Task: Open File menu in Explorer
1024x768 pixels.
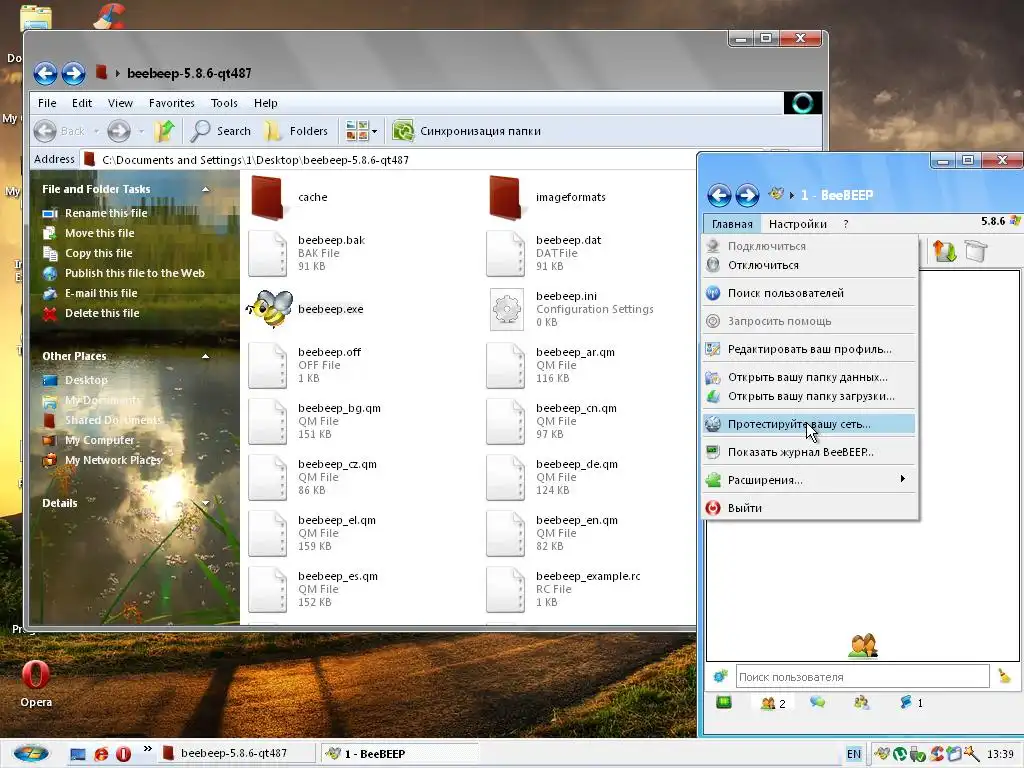Action: pyautogui.click(x=47, y=103)
